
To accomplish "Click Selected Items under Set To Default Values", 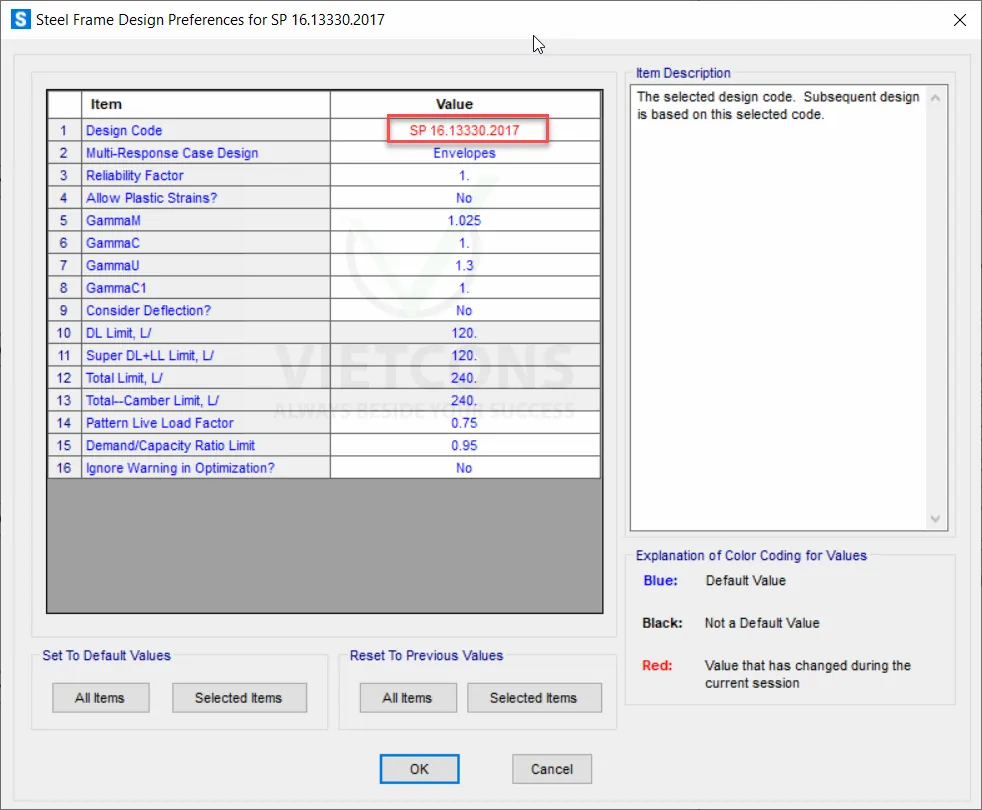I will click(238, 698).
